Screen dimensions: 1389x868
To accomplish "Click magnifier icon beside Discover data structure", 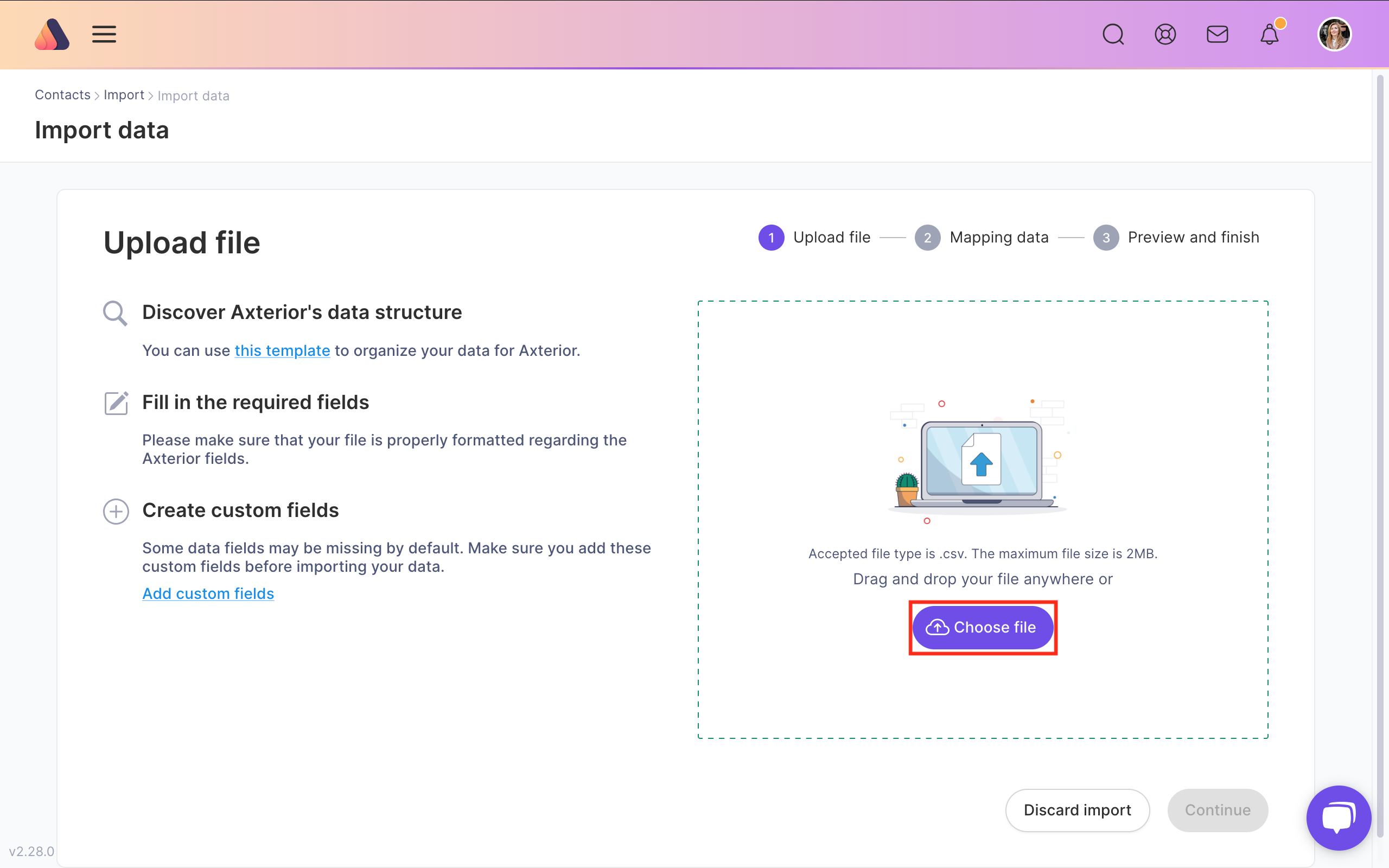I will tap(116, 313).
